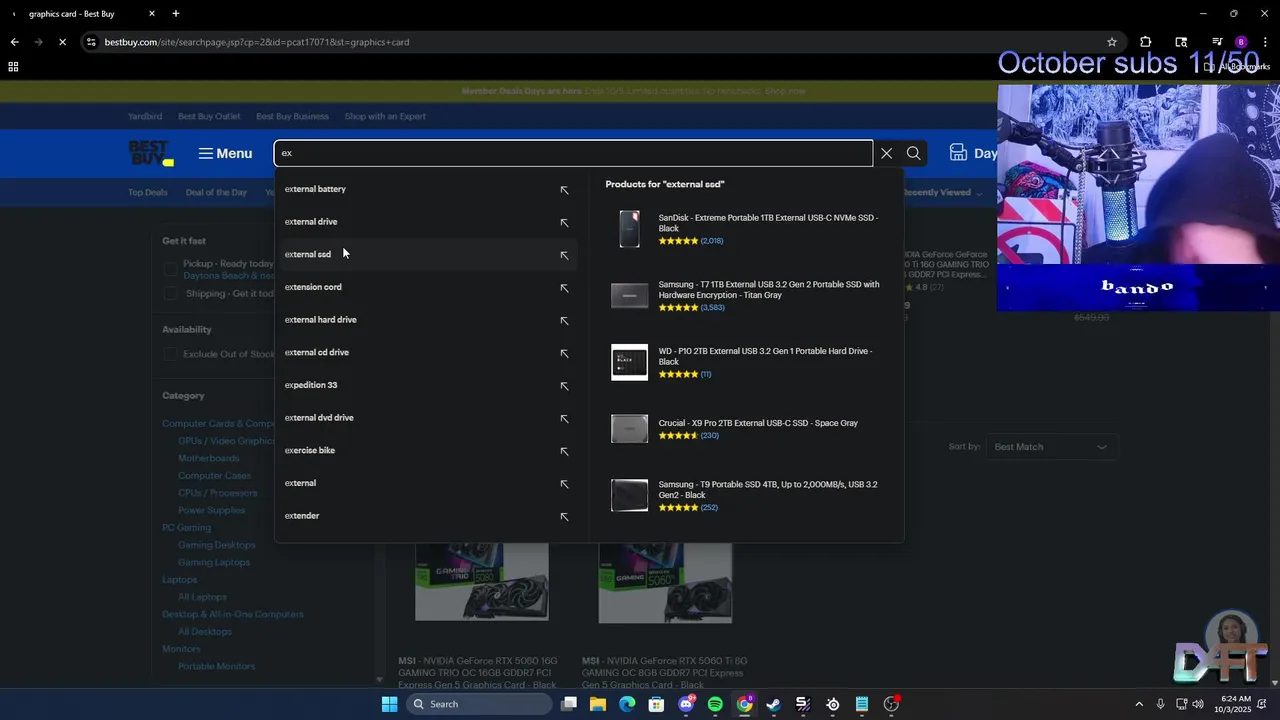Choose 'external dvd drive' suggestion
Image resolution: width=1280 pixels, height=720 pixels.
(x=319, y=418)
